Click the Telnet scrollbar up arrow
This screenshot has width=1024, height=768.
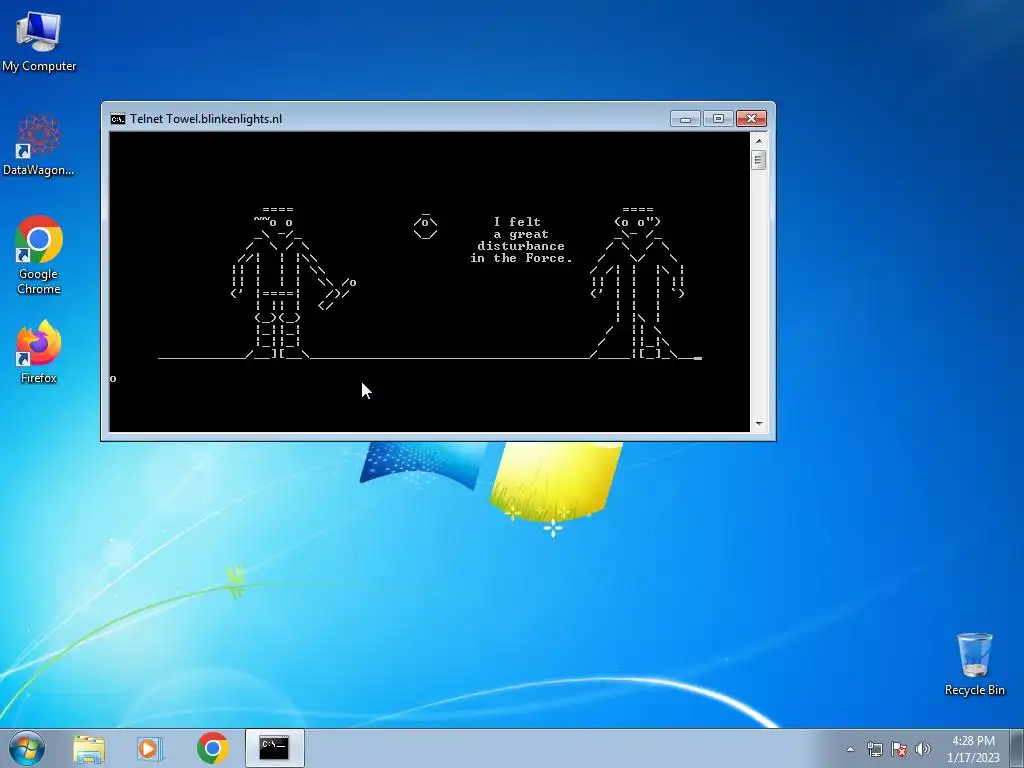tap(758, 140)
